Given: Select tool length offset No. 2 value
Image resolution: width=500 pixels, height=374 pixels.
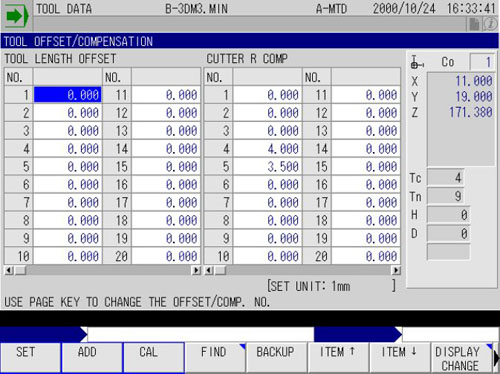Looking at the screenshot, I should [68, 113].
